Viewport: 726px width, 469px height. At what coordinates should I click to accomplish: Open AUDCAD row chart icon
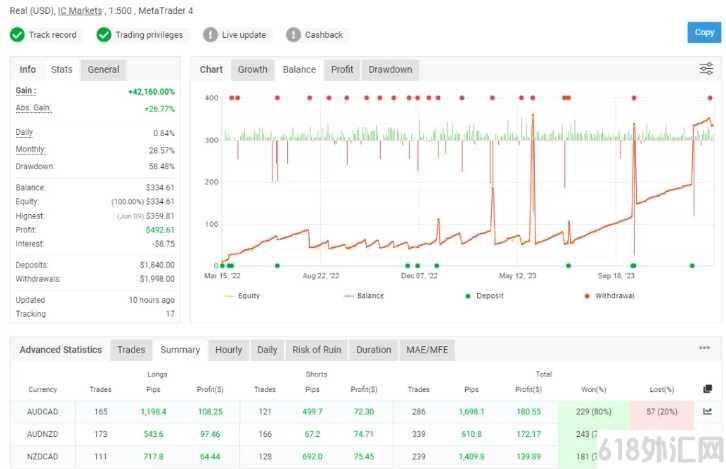tap(707, 411)
